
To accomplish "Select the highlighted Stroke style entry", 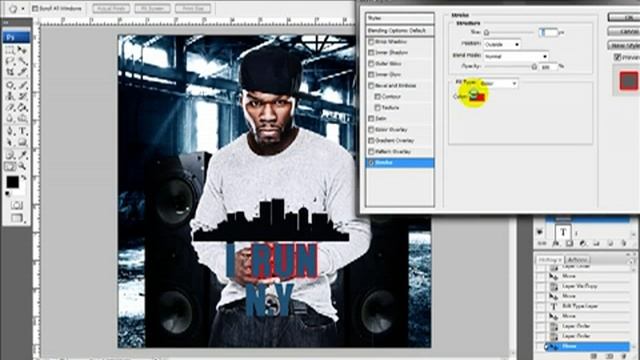I will click(x=400, y=162).
